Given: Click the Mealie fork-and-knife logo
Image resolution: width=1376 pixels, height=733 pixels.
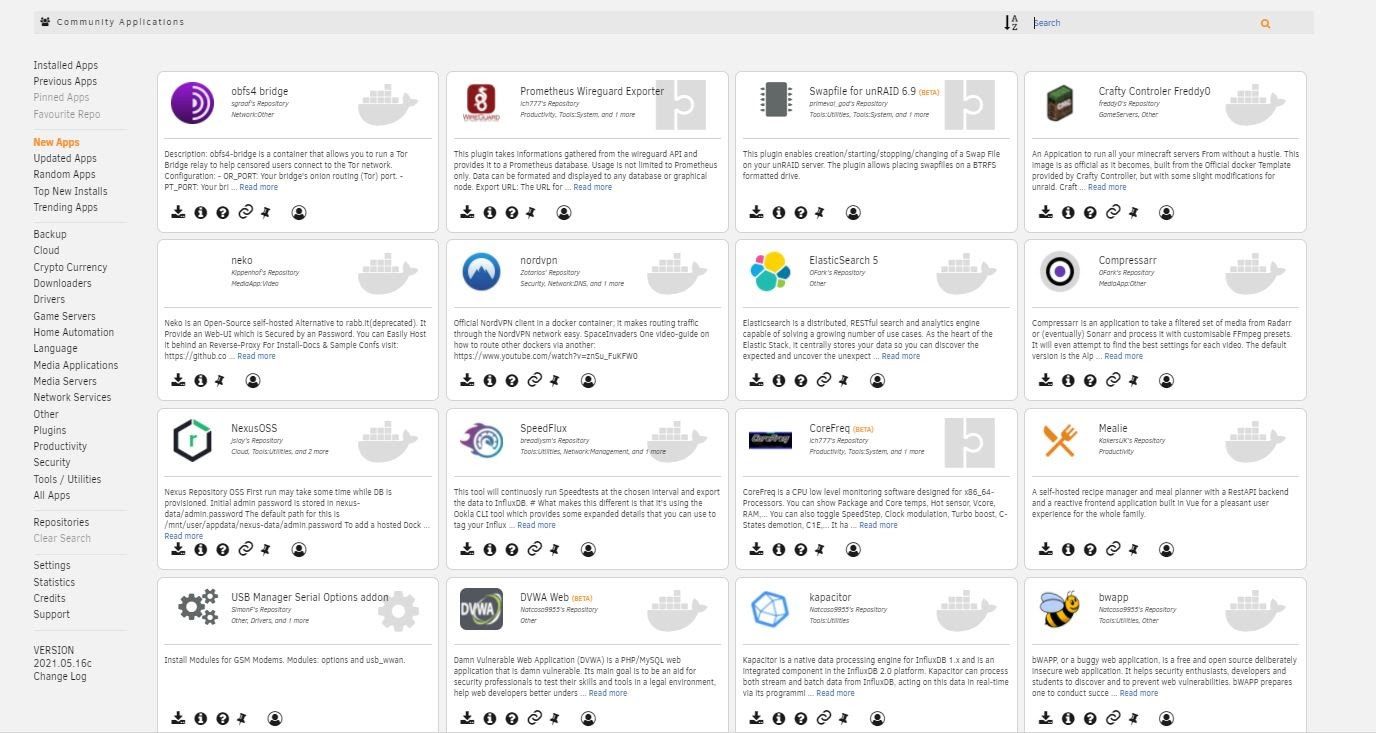Looking at the screenshot, I should click(1059, 440).
